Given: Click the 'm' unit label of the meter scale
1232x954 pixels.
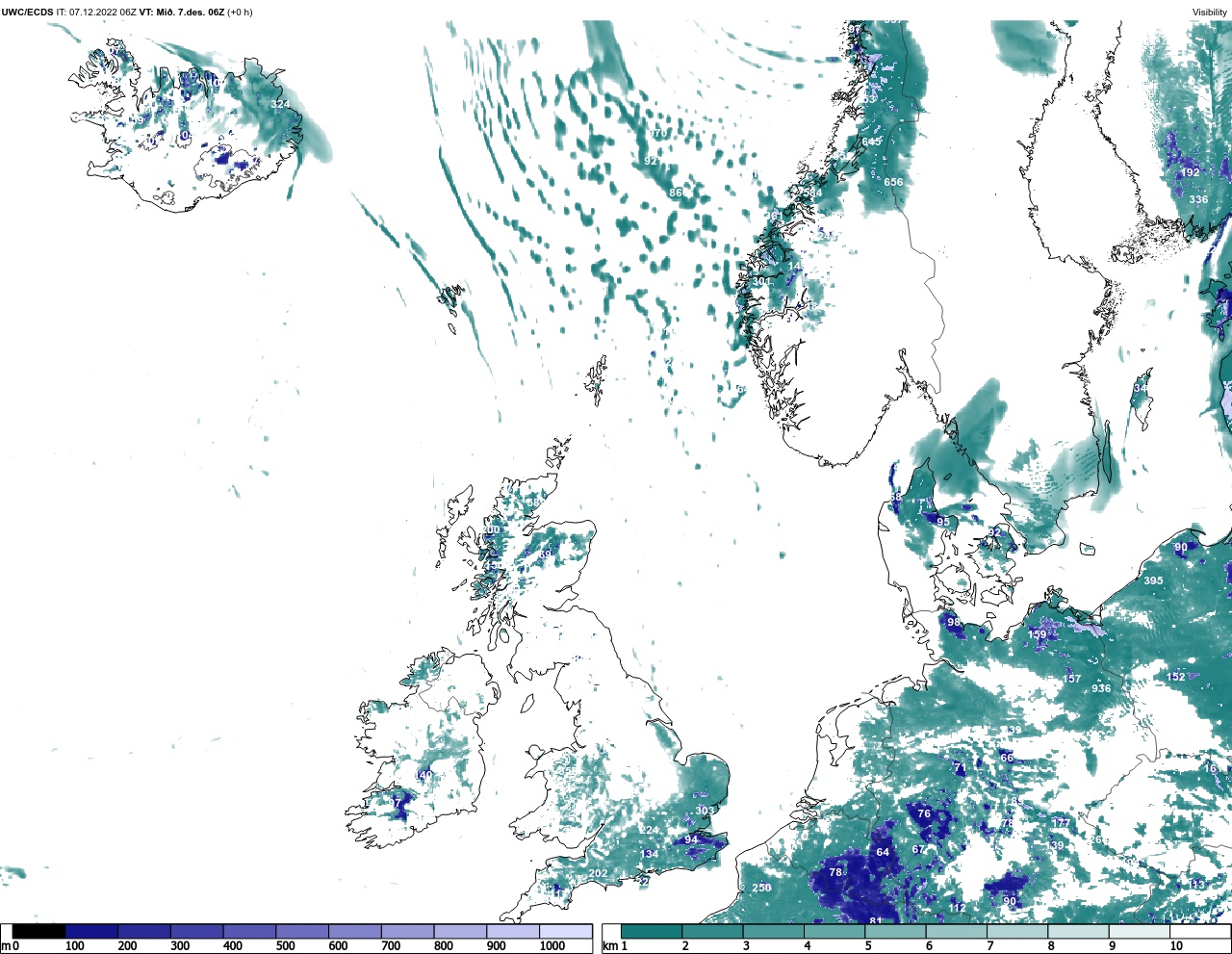Looking at the screenshot, I should click(x=5, y=946).
